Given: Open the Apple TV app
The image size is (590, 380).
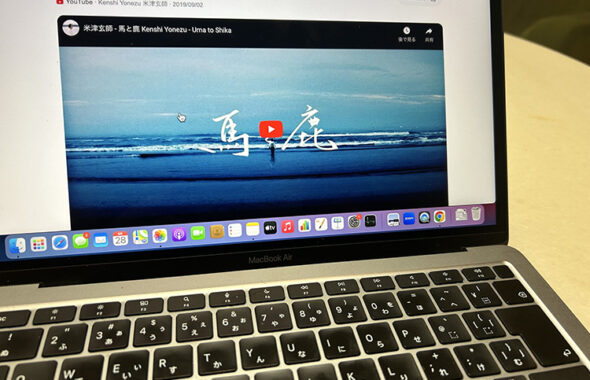Looking at the screenshot, I should point(270,228).
